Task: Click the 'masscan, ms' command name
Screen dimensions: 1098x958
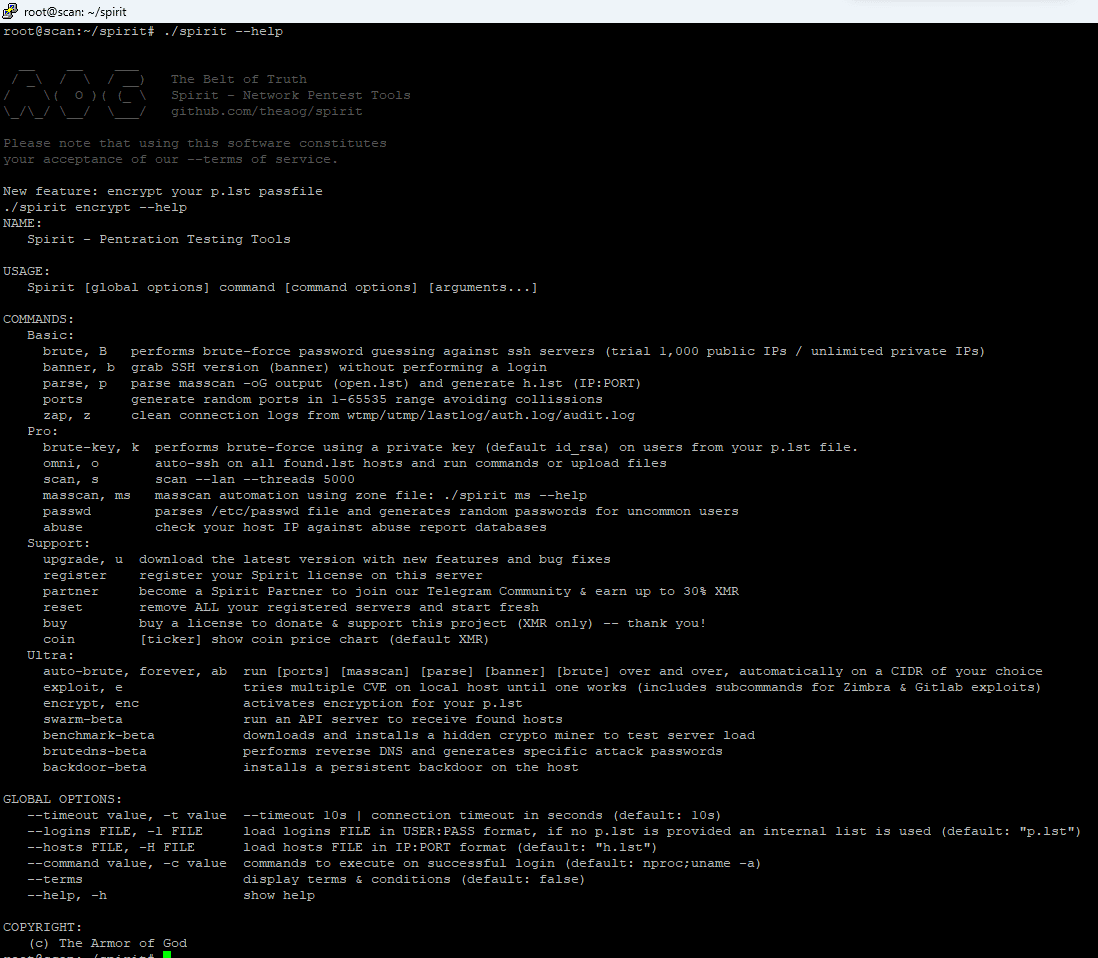Action: 87,495
